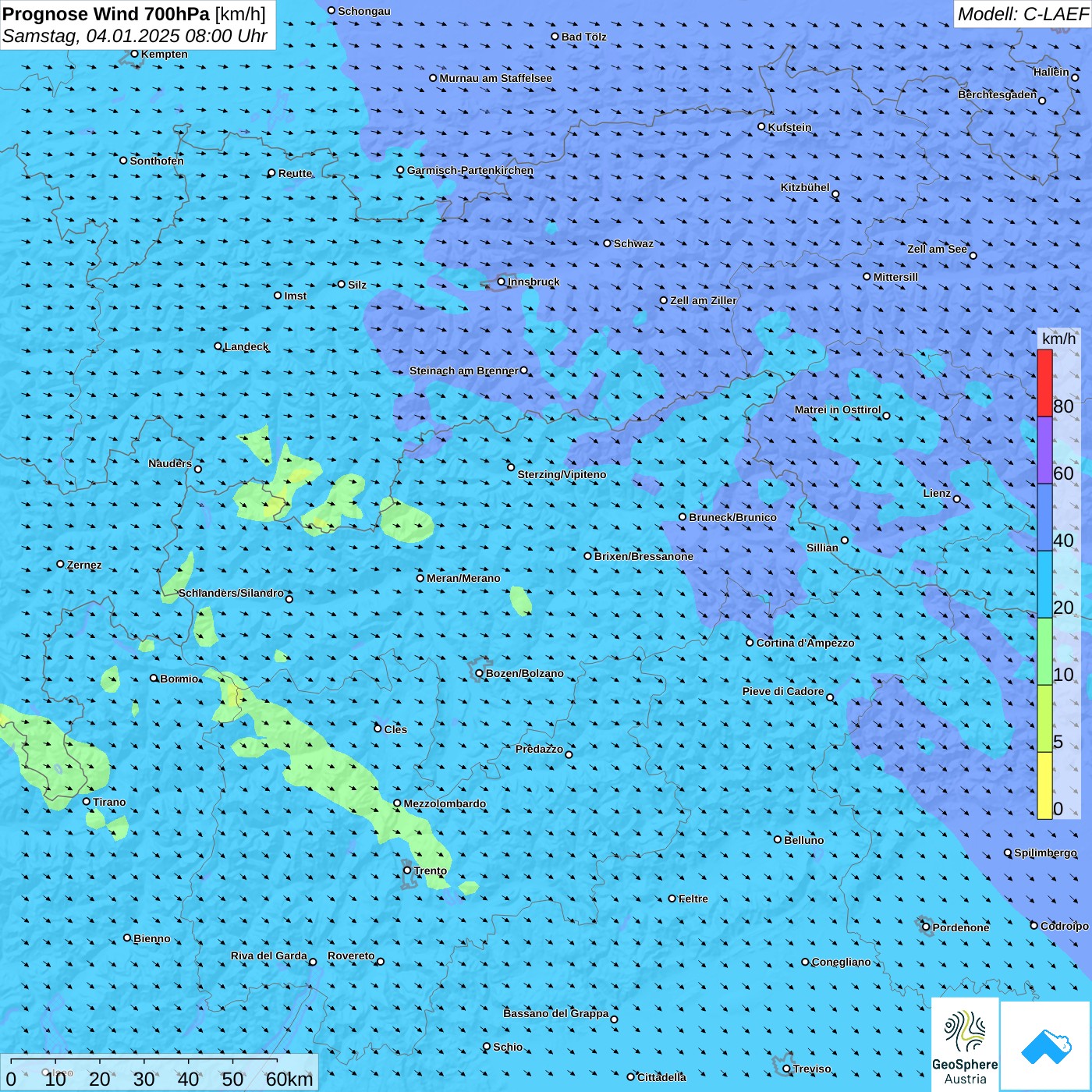This screenshot has width=1092, height=1092.
Task: Click the 'Conegliano' label
Action: click(841, 962)
